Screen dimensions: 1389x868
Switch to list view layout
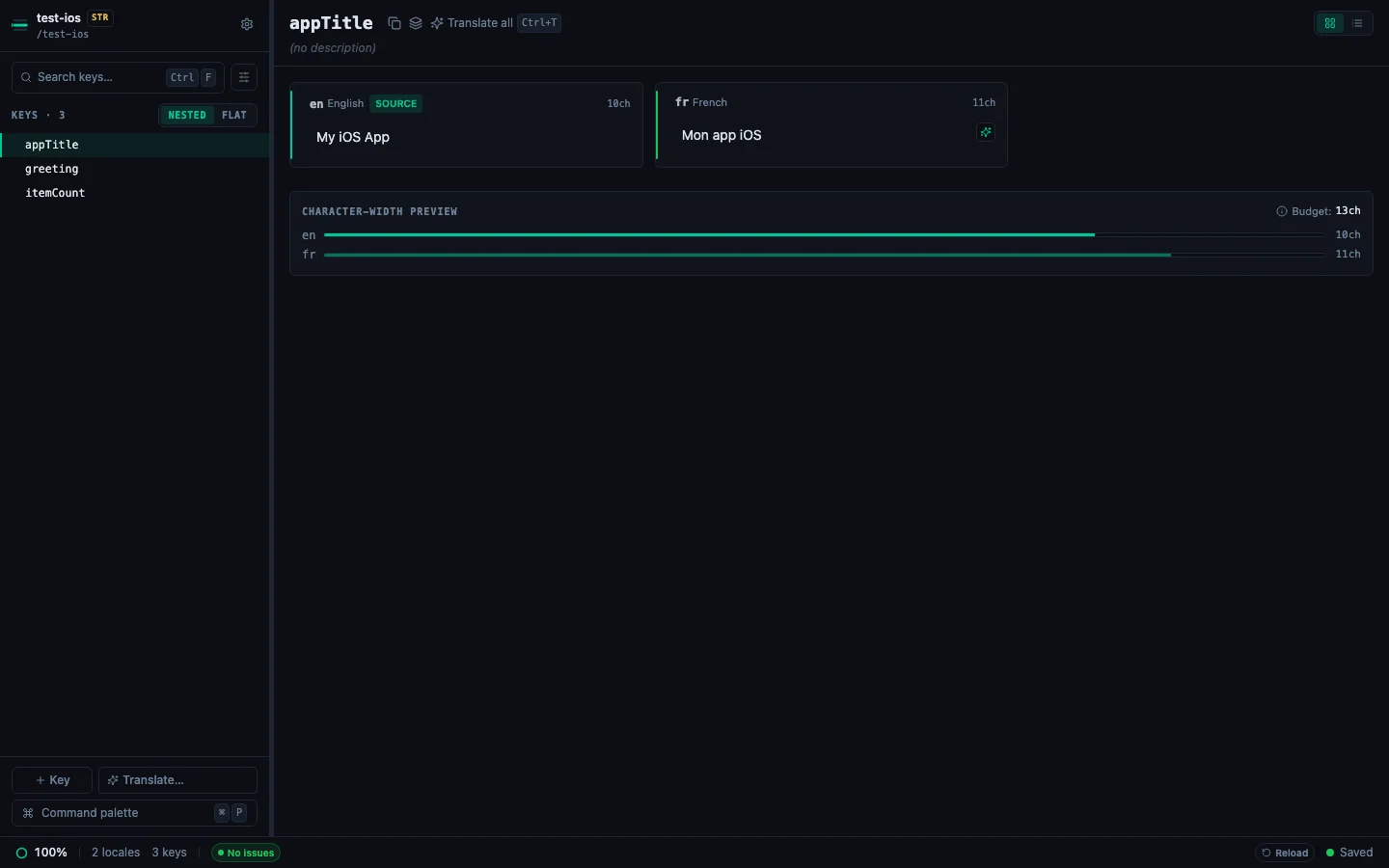coord(1357,23)
